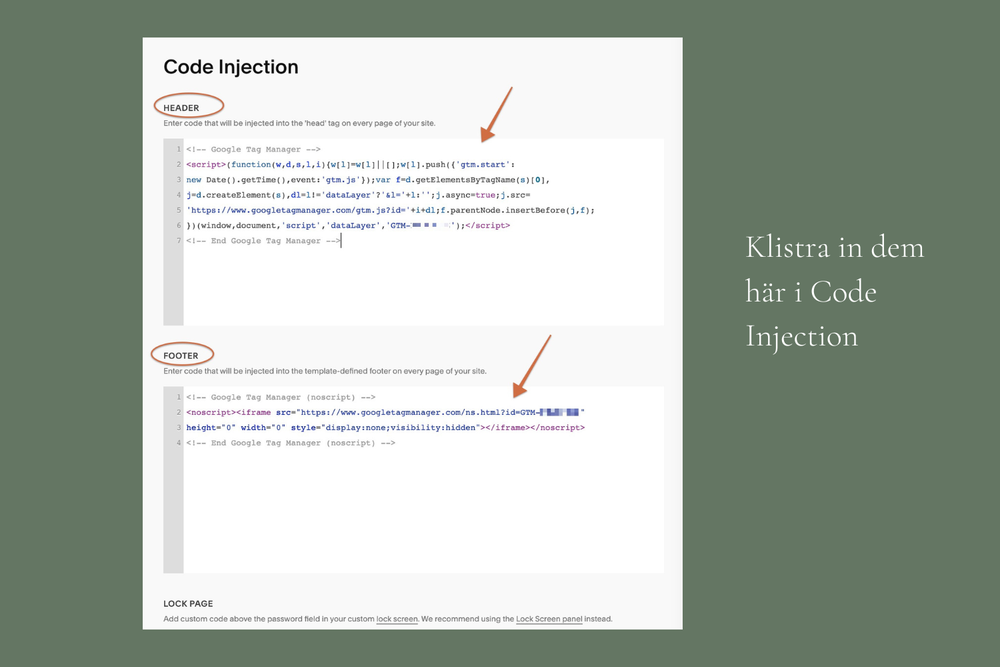Click the 'Code Injection' page title
This screenshot has height=667, width=1000.
[231, 67]
